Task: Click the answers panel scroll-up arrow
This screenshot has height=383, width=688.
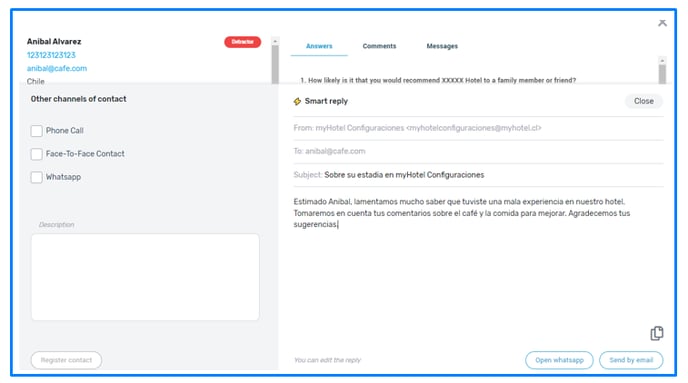Action: pyautogui.click(x=662, y=61)
